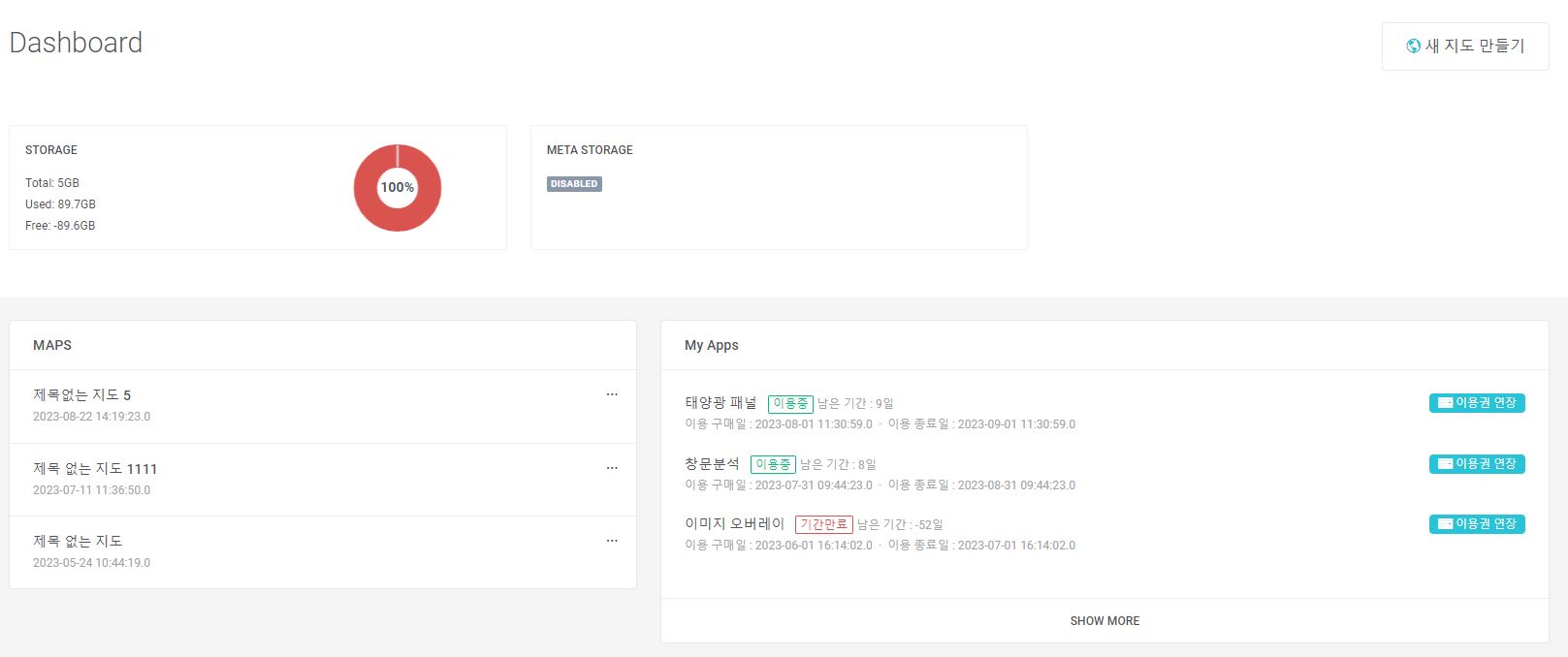1568x657 pixels.
Task: Click the DISABLED badge in Meta Storage
Action: (574, 184)
